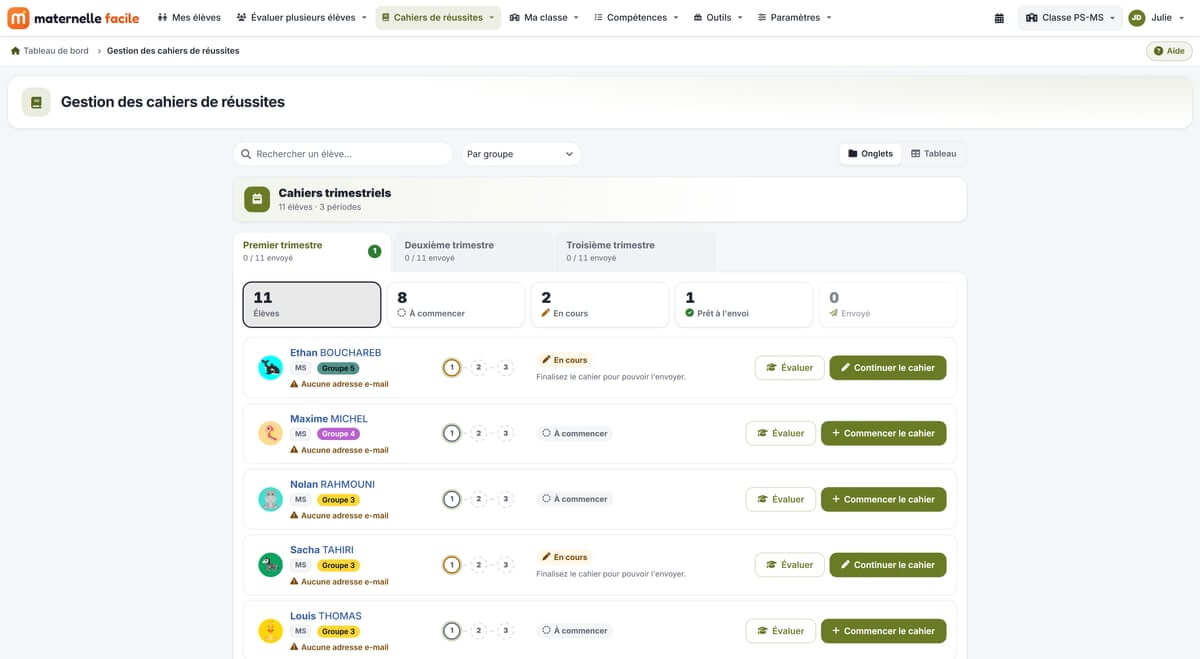Click Ethan BOUCHAREB's avatar
Viewport: 1200px width, 659px height.
pyautogui.click(x=270, y=367)
